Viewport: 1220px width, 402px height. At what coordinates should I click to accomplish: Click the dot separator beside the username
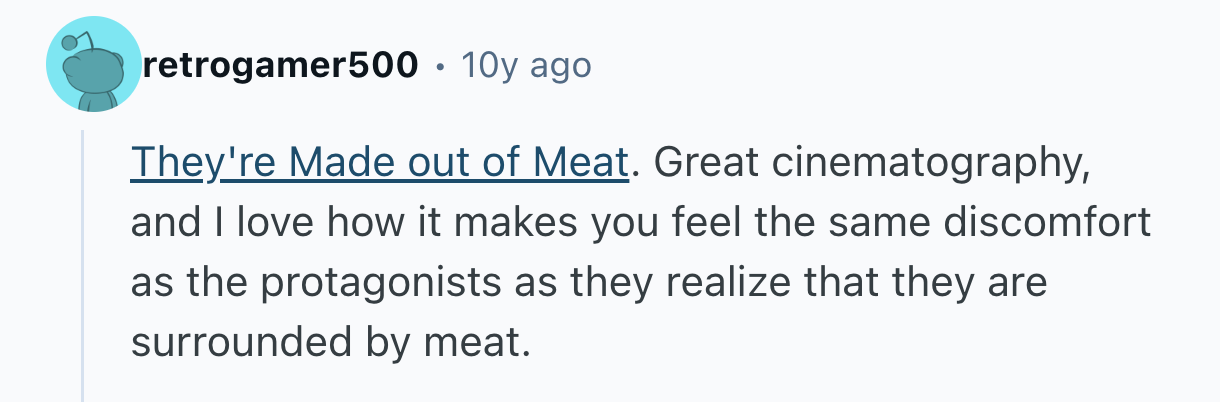pos(440,67)
